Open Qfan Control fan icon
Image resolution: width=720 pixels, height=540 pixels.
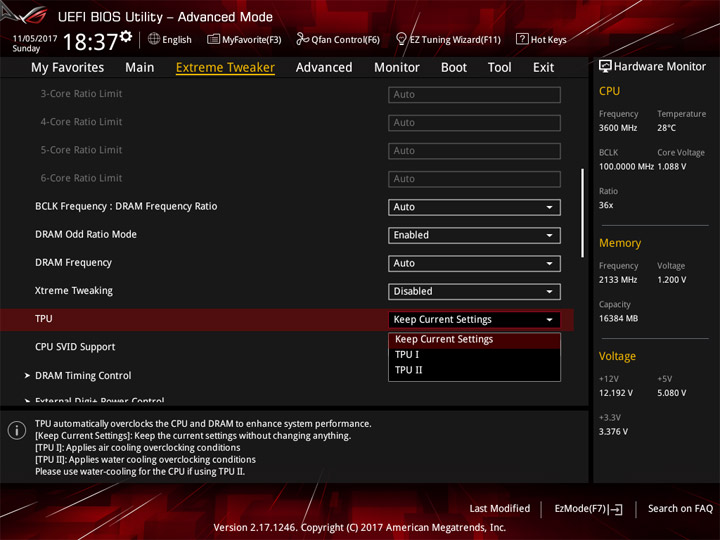tap(302, 39)
